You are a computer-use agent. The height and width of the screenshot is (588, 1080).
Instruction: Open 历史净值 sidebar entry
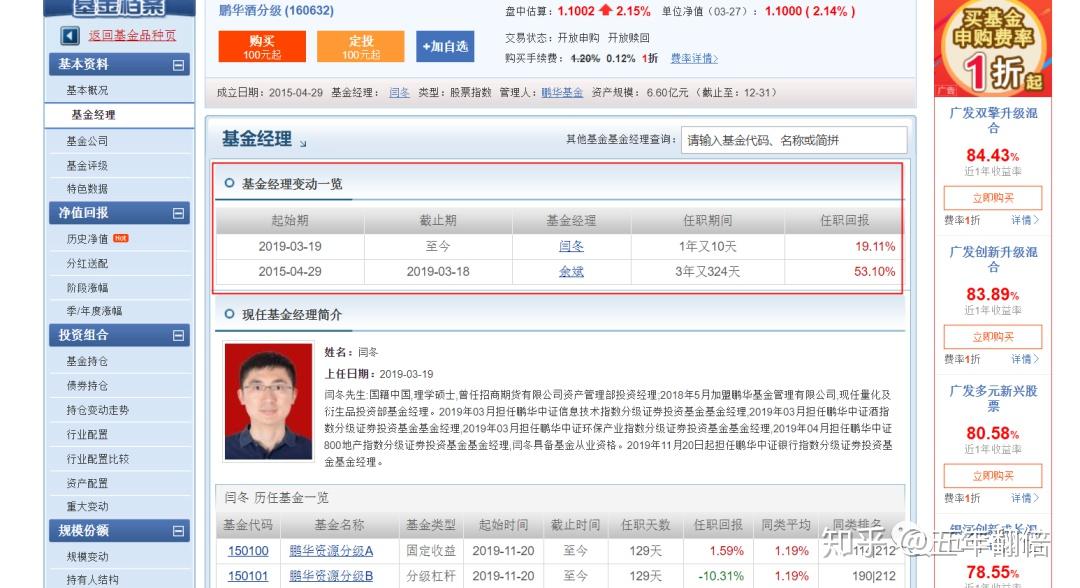tap(87, 239)
